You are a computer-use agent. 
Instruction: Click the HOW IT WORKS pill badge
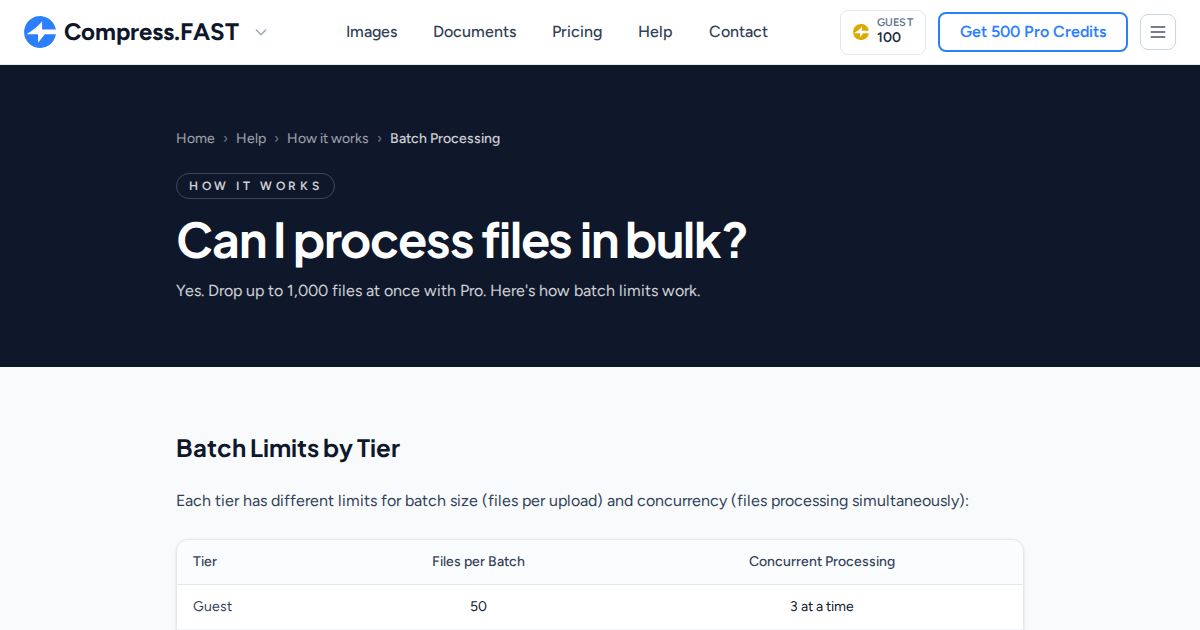click(x=255, y=186)
